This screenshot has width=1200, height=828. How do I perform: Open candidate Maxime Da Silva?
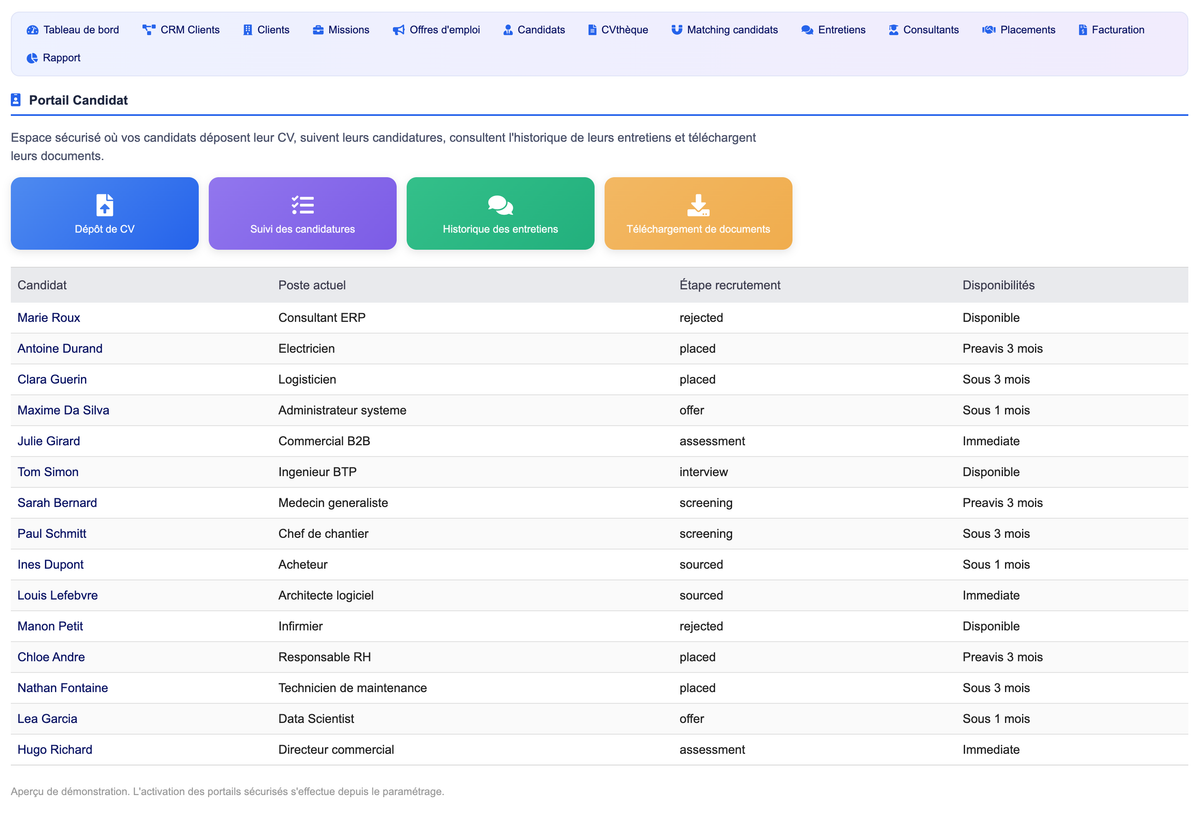pyautogui.click(x=63, y=411)
